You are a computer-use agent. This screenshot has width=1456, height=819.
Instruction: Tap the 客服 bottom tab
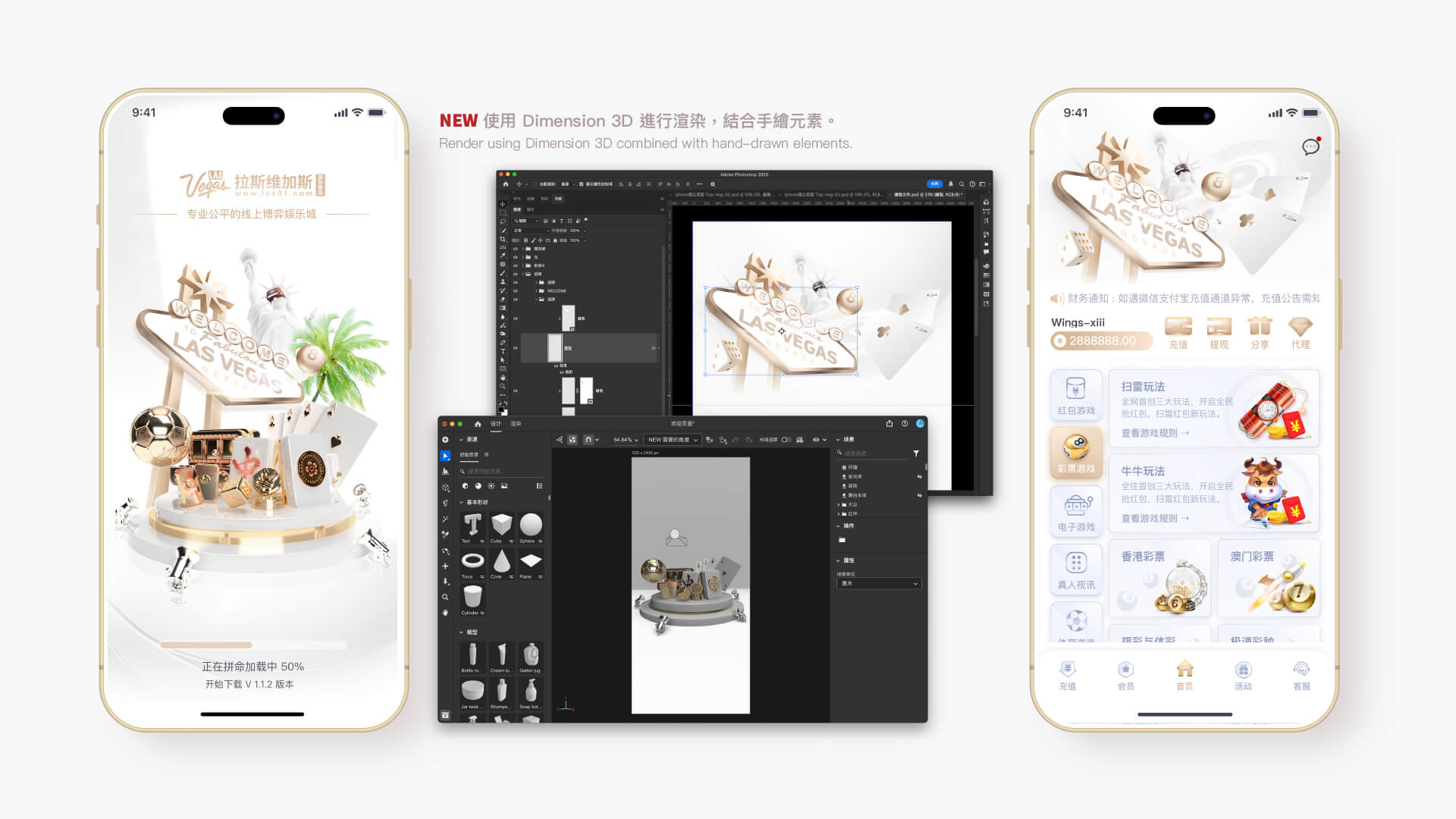coord(1301,675)
